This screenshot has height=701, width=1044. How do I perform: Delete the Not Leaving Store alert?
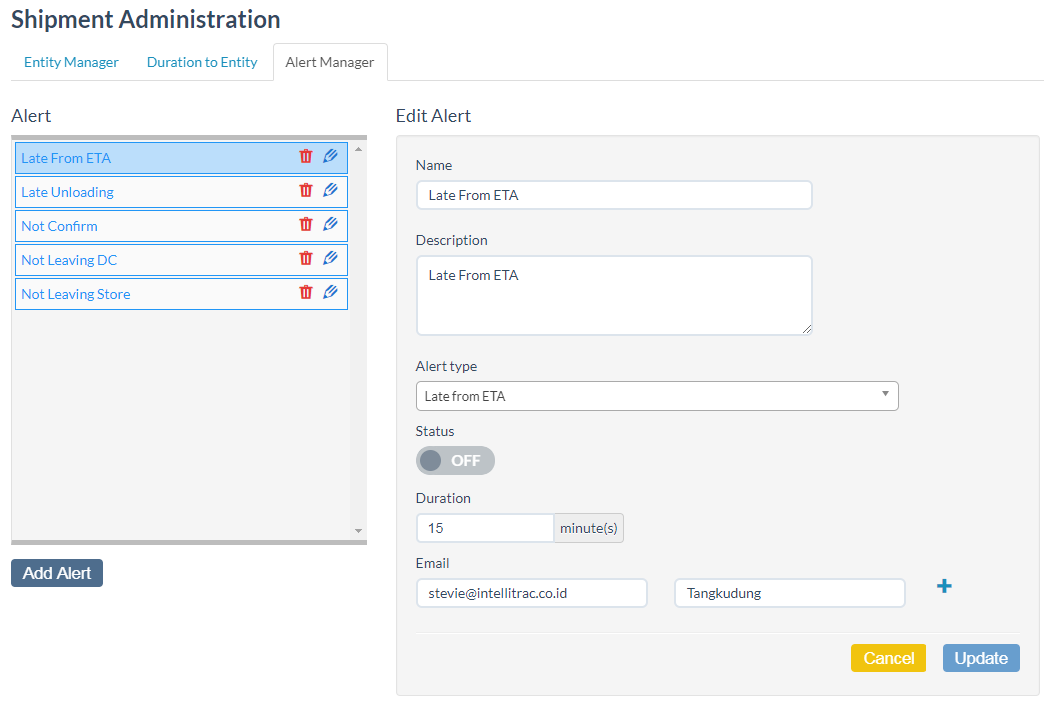[306, 293]
